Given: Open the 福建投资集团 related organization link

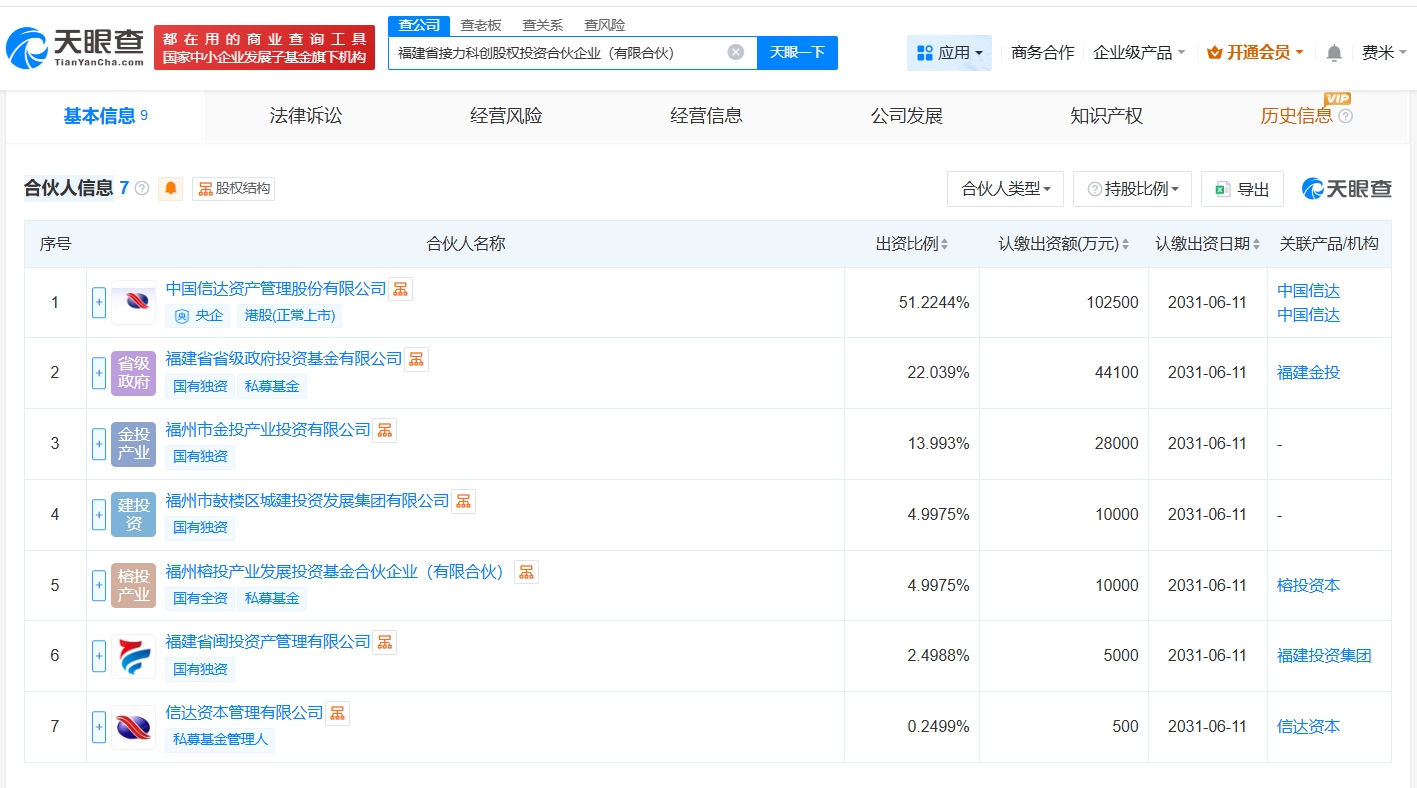Looking at the screenshot, I should (x=1324, y=656).
